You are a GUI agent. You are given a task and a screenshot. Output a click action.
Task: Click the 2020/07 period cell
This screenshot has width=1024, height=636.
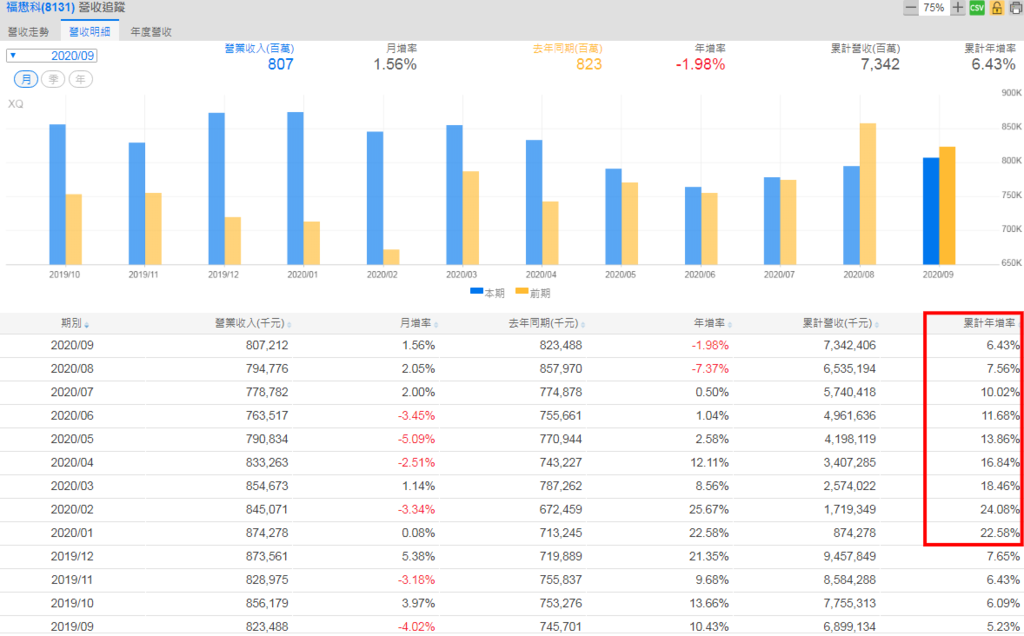coord(72,392)
